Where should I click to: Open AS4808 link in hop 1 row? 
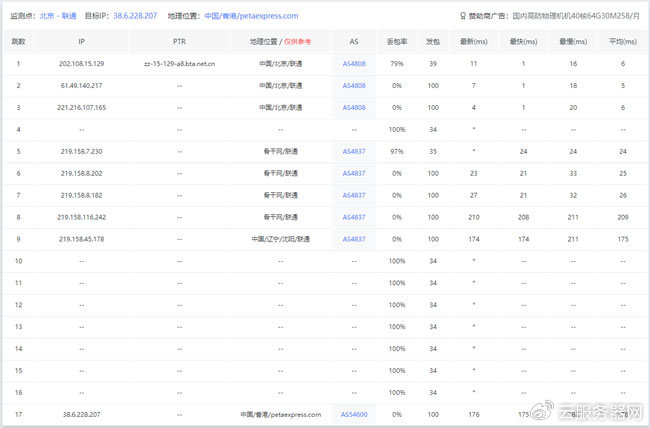(354, 64)
